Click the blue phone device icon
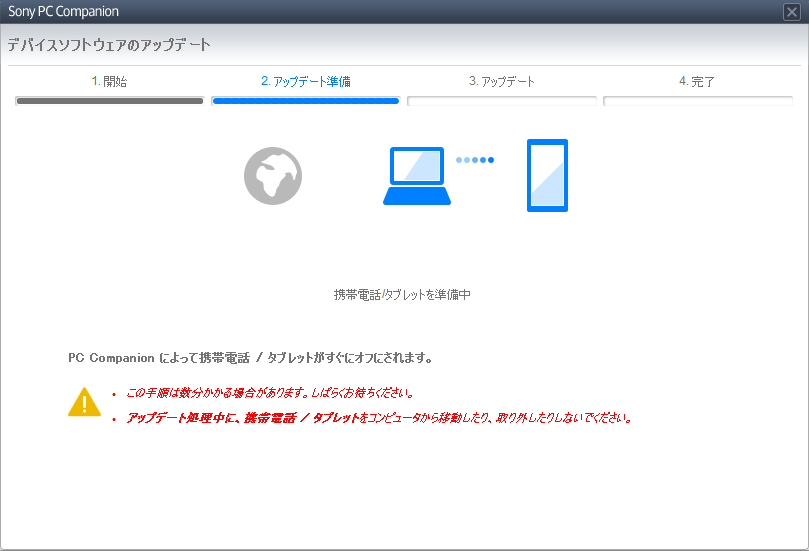The width and height of the screenshot is (809, 551). tap(547, 175)
